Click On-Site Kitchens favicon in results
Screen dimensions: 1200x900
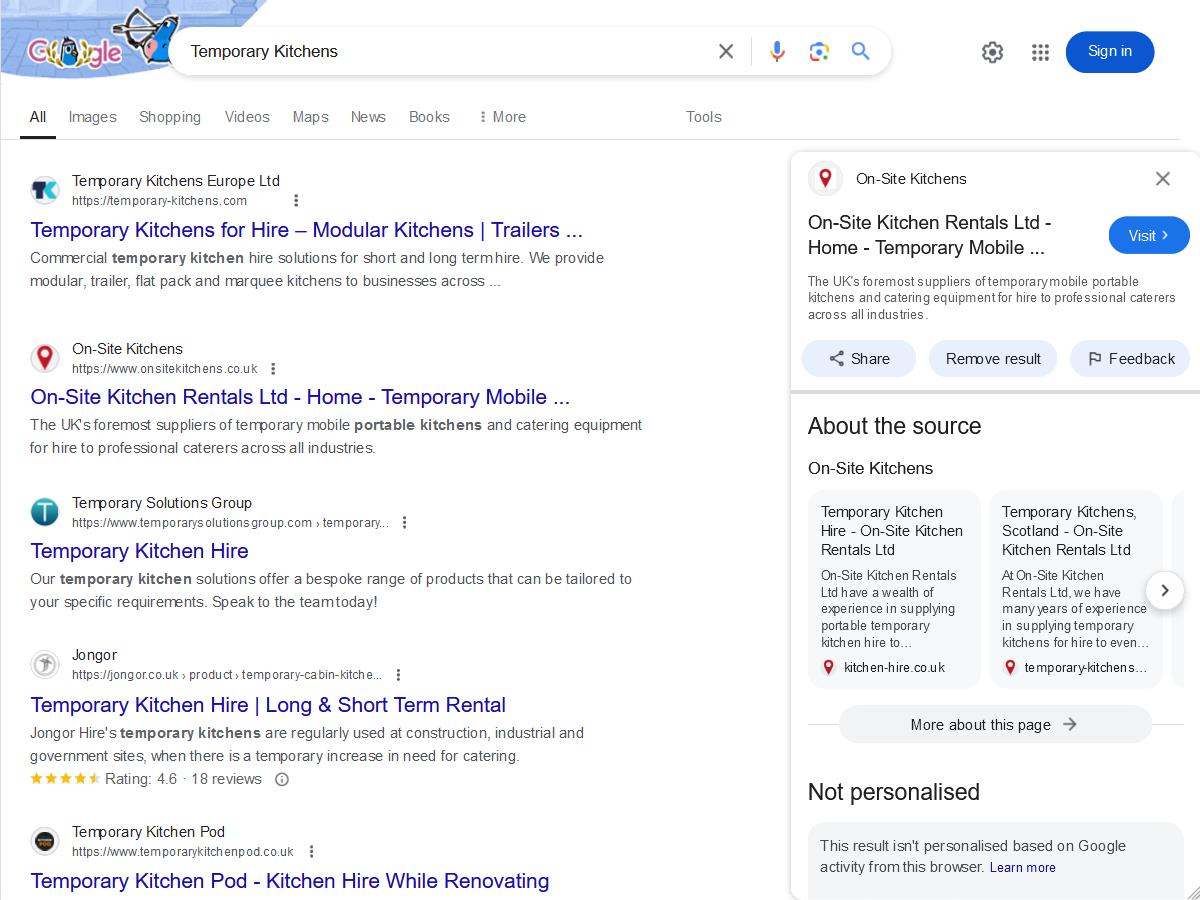[x=45, y=358]
